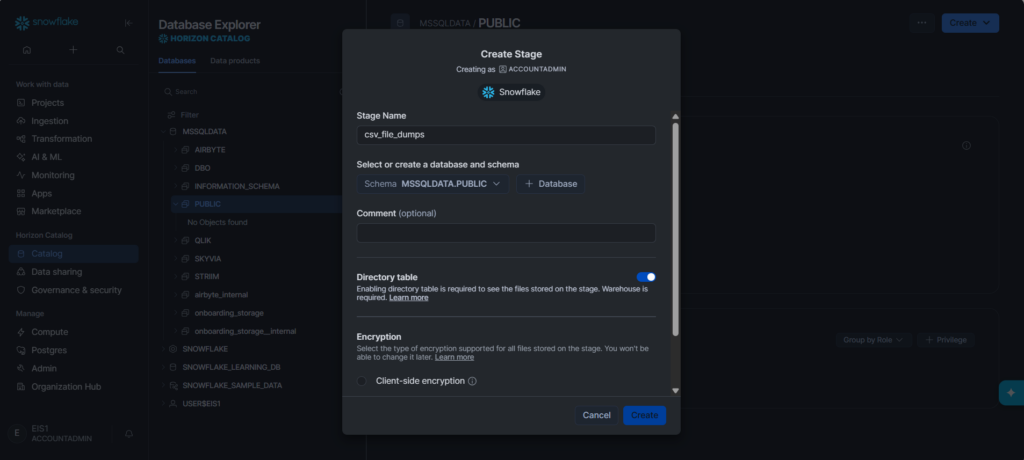Viewport: 1024px width, 460px height.
Task: Expand the QLIK schema
Action: click(x=176, y=240)
